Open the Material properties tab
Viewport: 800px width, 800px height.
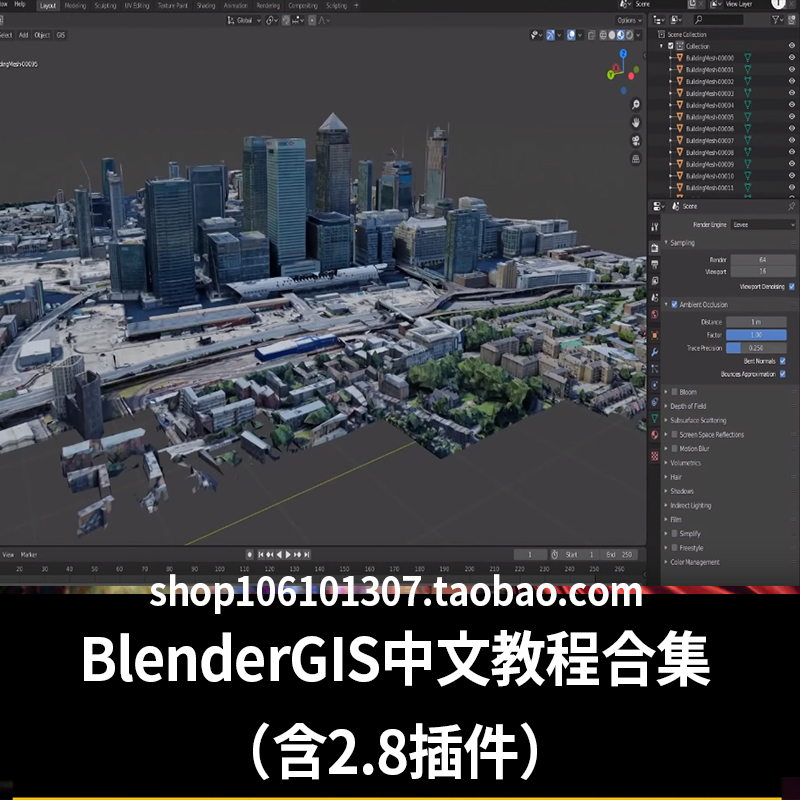pyautogui.click(x=655, y=435)
